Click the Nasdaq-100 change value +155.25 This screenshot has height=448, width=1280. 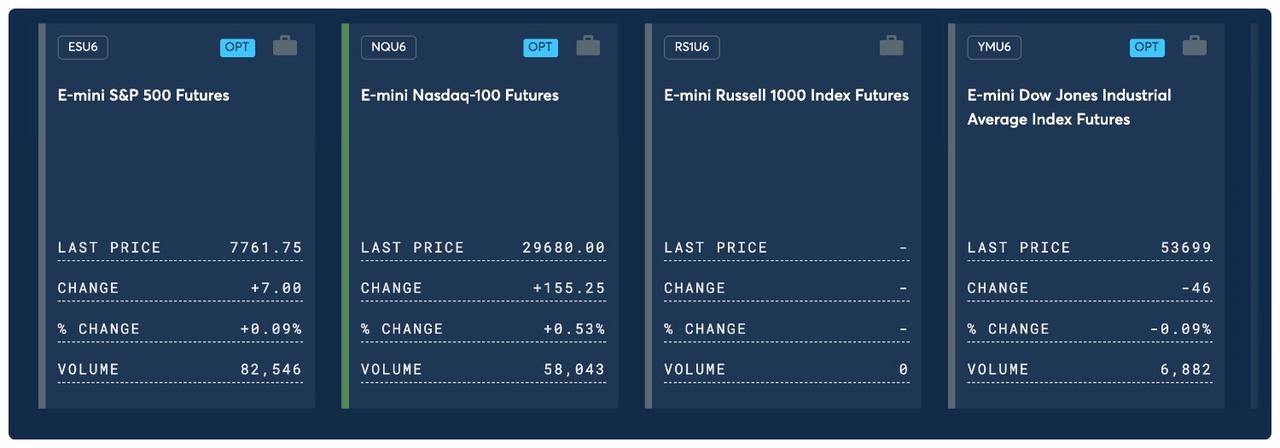tap(569, 288)
